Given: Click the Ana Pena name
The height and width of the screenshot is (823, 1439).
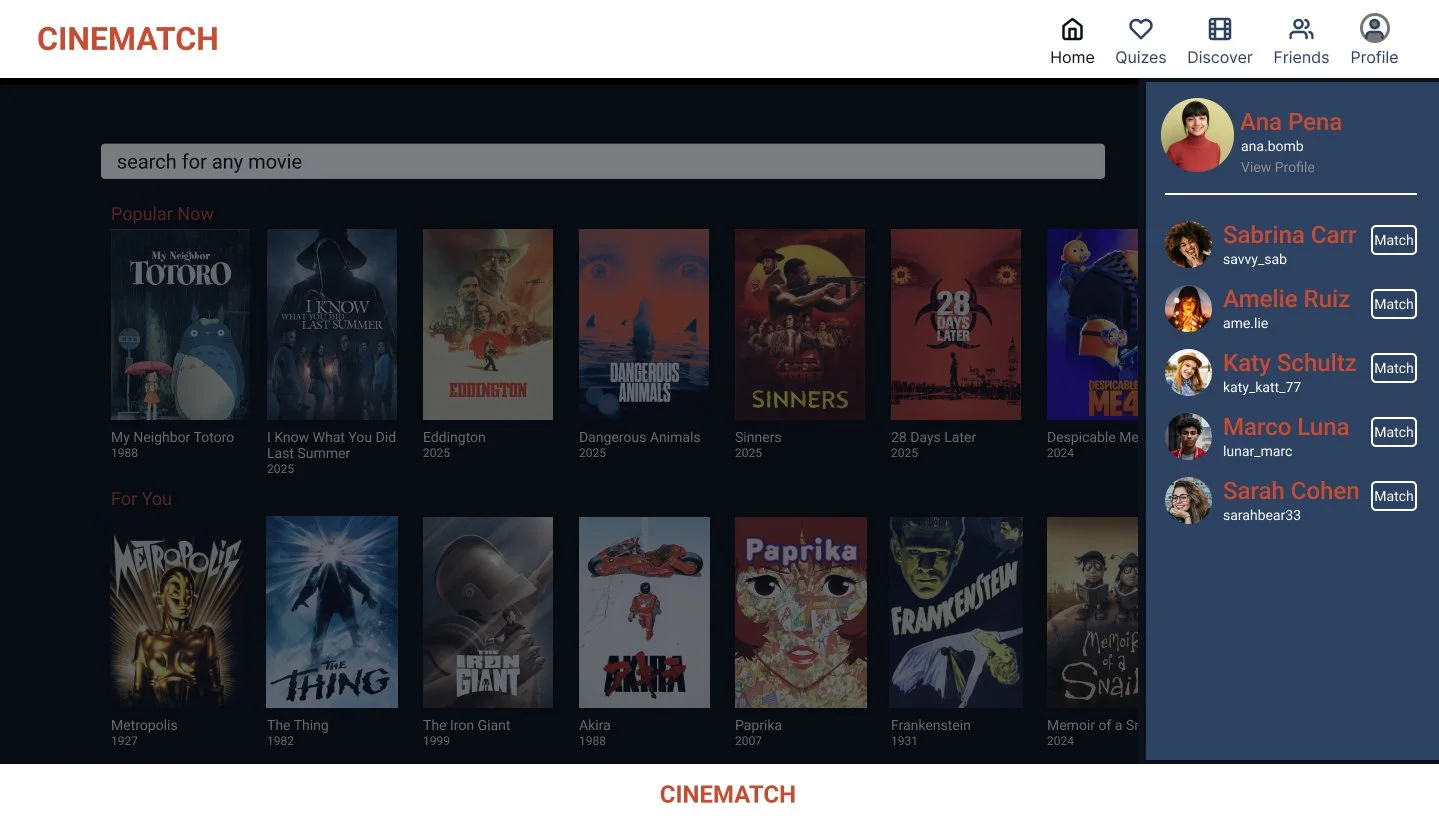Looking at the screenshot, I should pyautogui.click(x=1291, y=122).
